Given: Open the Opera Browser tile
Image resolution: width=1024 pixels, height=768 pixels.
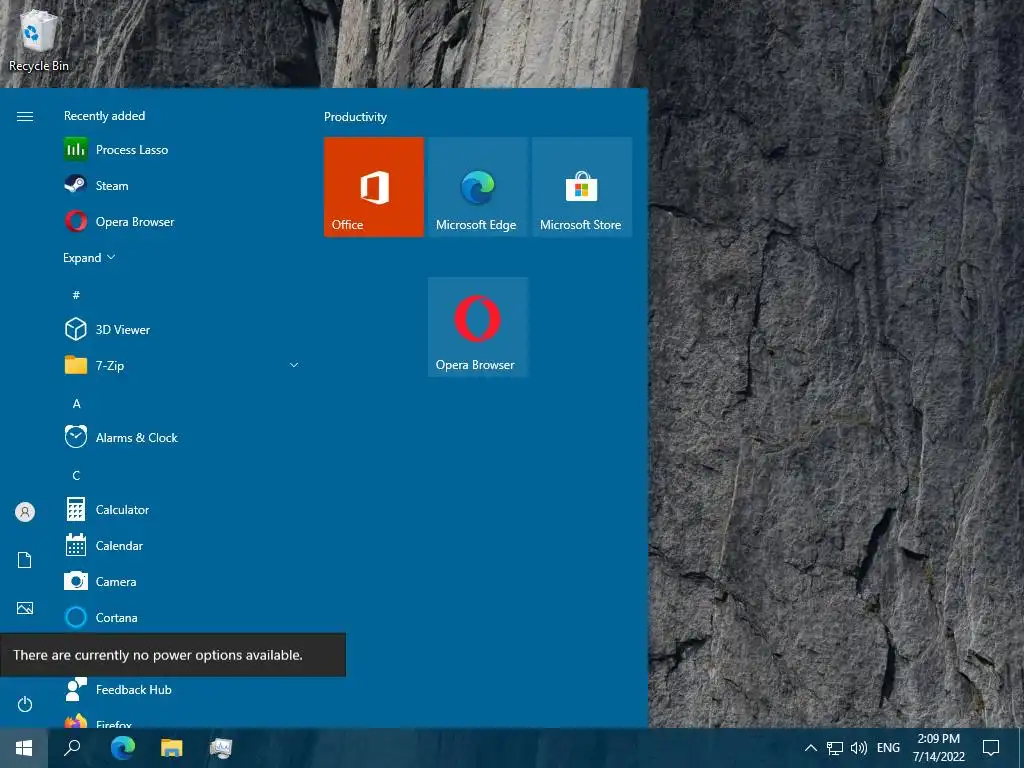Looking at the screenshot, I should click(477, 327).
